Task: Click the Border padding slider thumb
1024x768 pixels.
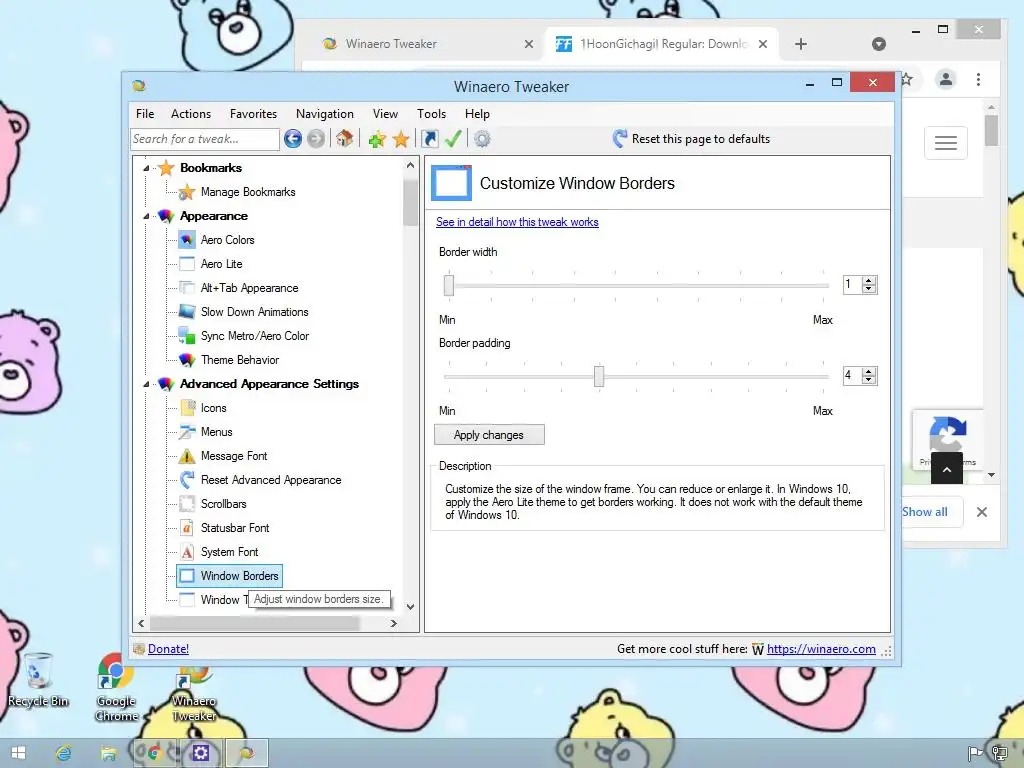Action: [x=599, y=376]
